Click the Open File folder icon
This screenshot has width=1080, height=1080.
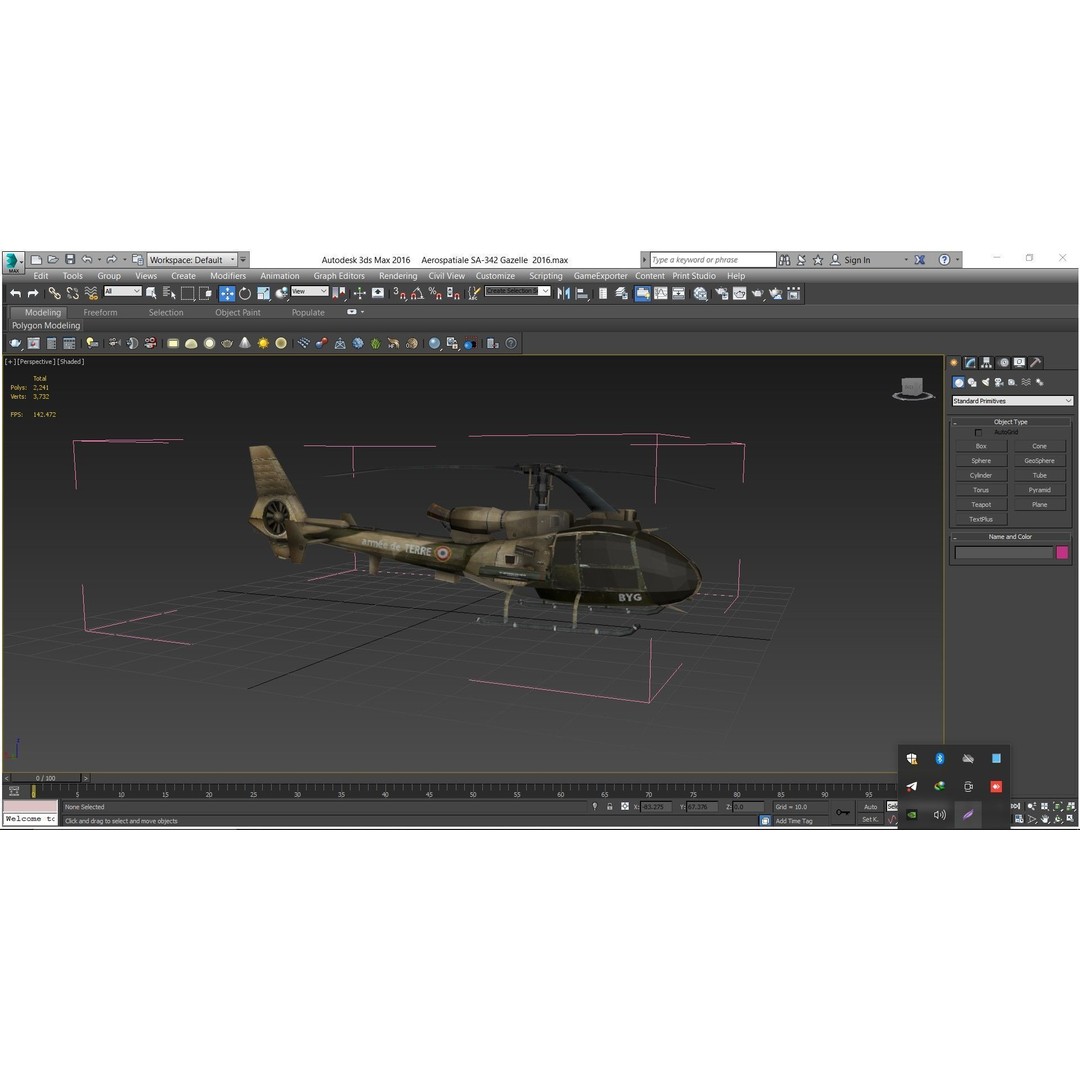pyautogui.click(x=53, y=260)
